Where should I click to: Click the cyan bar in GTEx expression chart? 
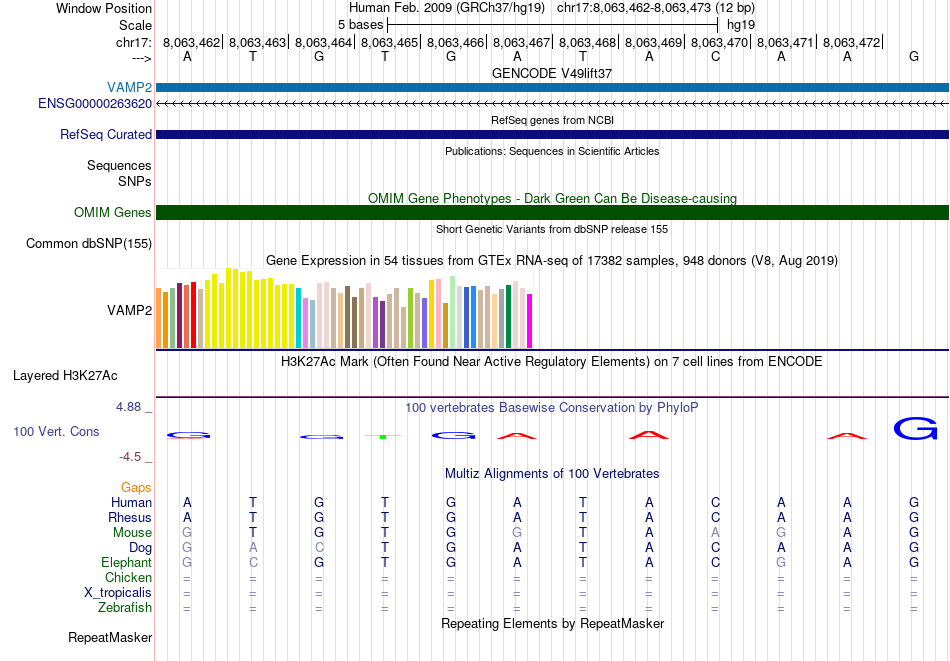point(299,318)
